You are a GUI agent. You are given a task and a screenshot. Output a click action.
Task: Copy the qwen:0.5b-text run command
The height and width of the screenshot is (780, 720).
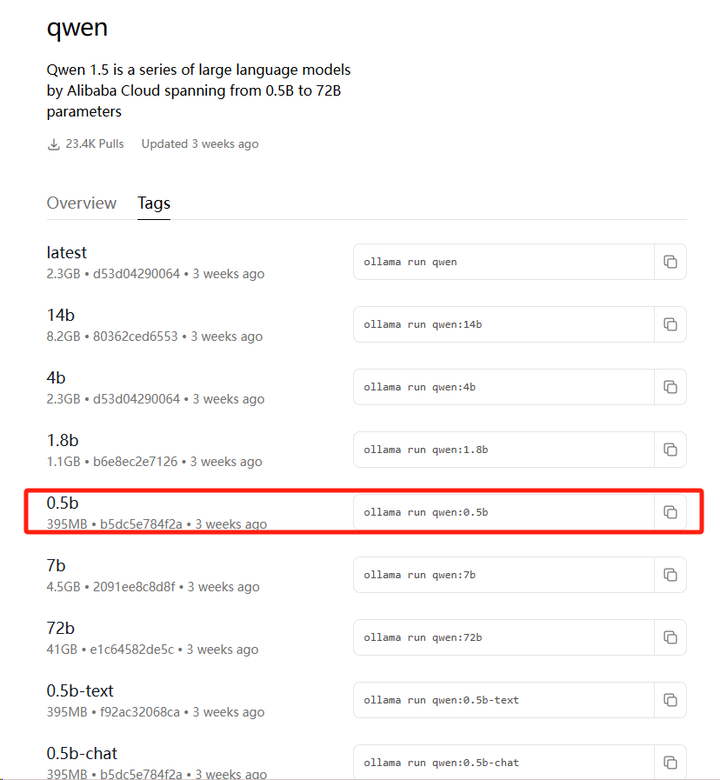coord(670,700)
